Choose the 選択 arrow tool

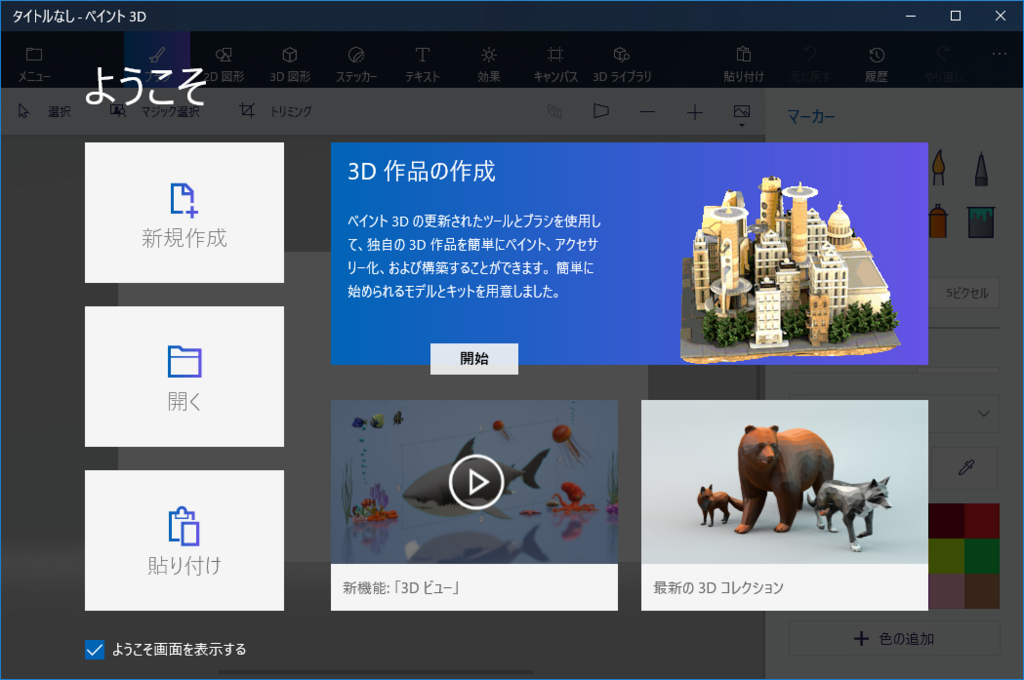click(x=44, y=112)
